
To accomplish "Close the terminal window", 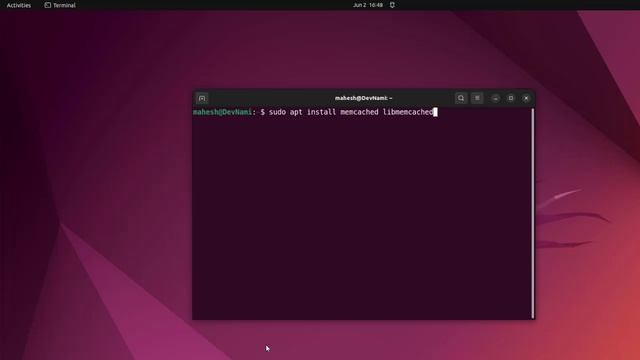I will point(526,98).
